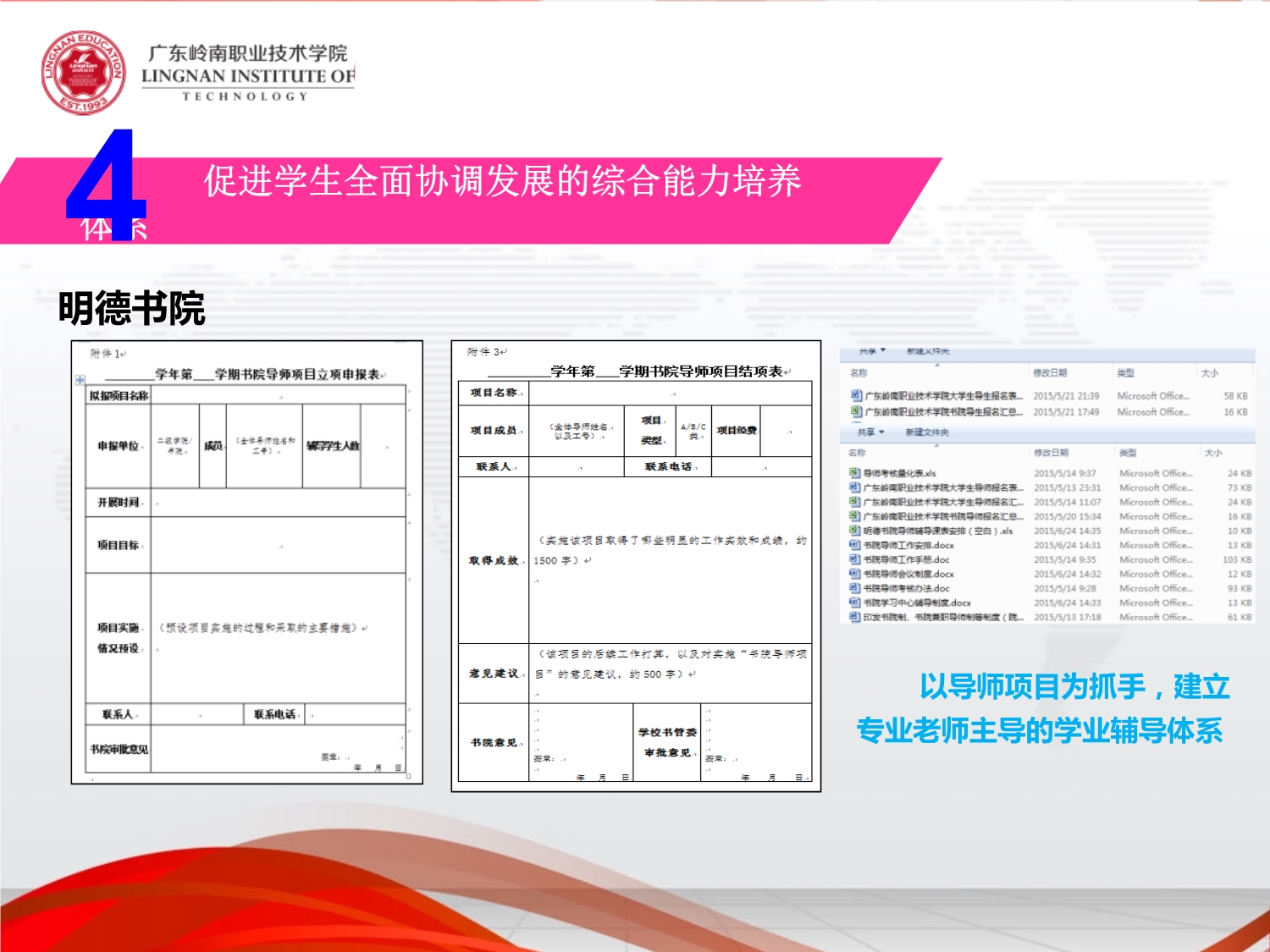This screenshot has height=952, width=1270.
Task: Click the 意见建议 cell
Action: [x=494, y=674]
